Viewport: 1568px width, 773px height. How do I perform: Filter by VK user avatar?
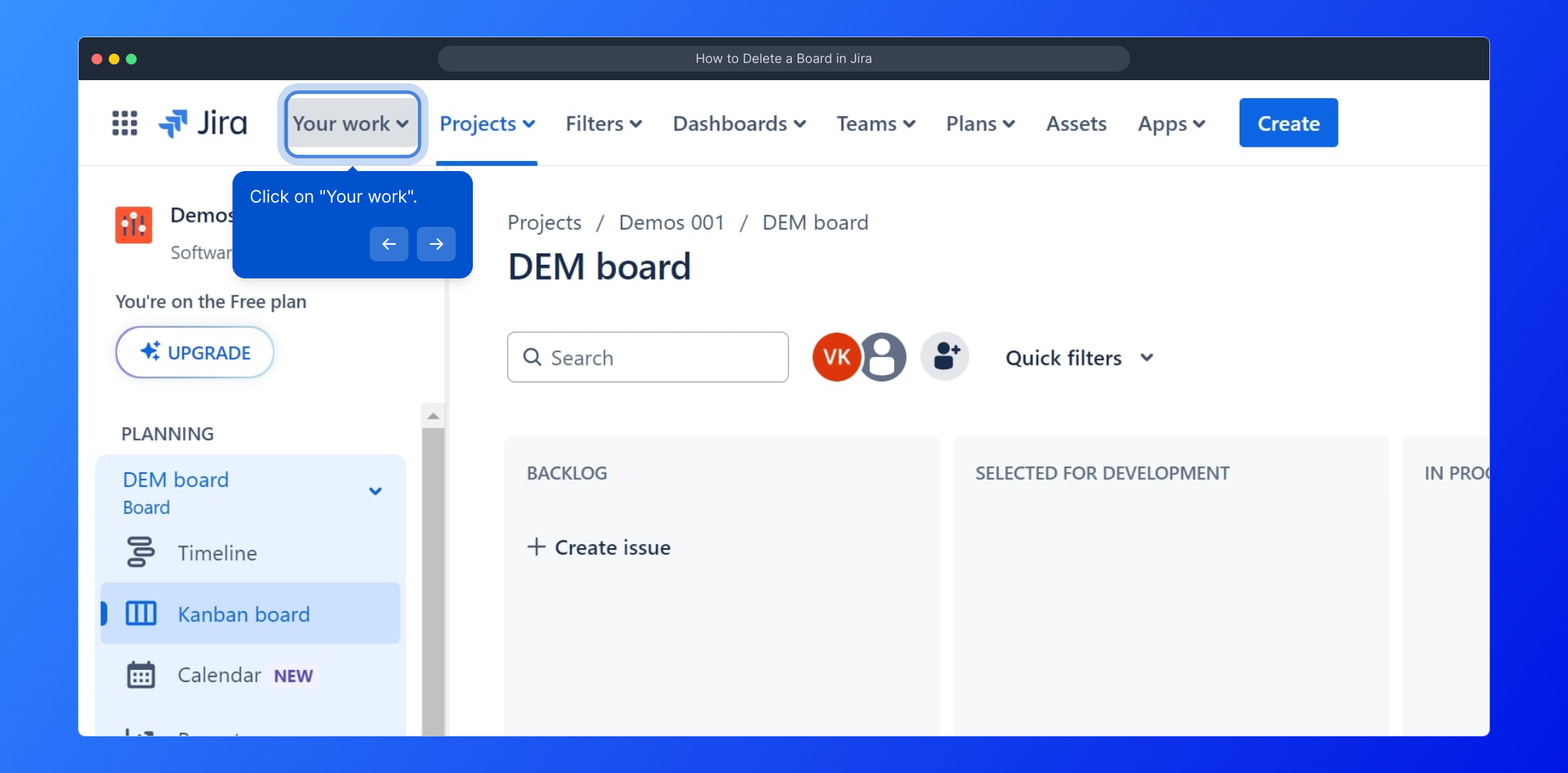pos(835,356)
